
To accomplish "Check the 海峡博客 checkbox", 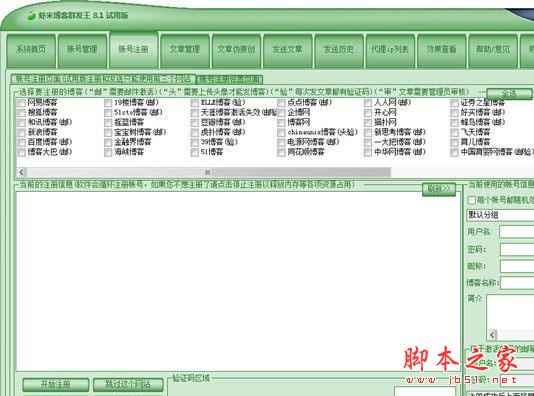I will tap(108, 152).
